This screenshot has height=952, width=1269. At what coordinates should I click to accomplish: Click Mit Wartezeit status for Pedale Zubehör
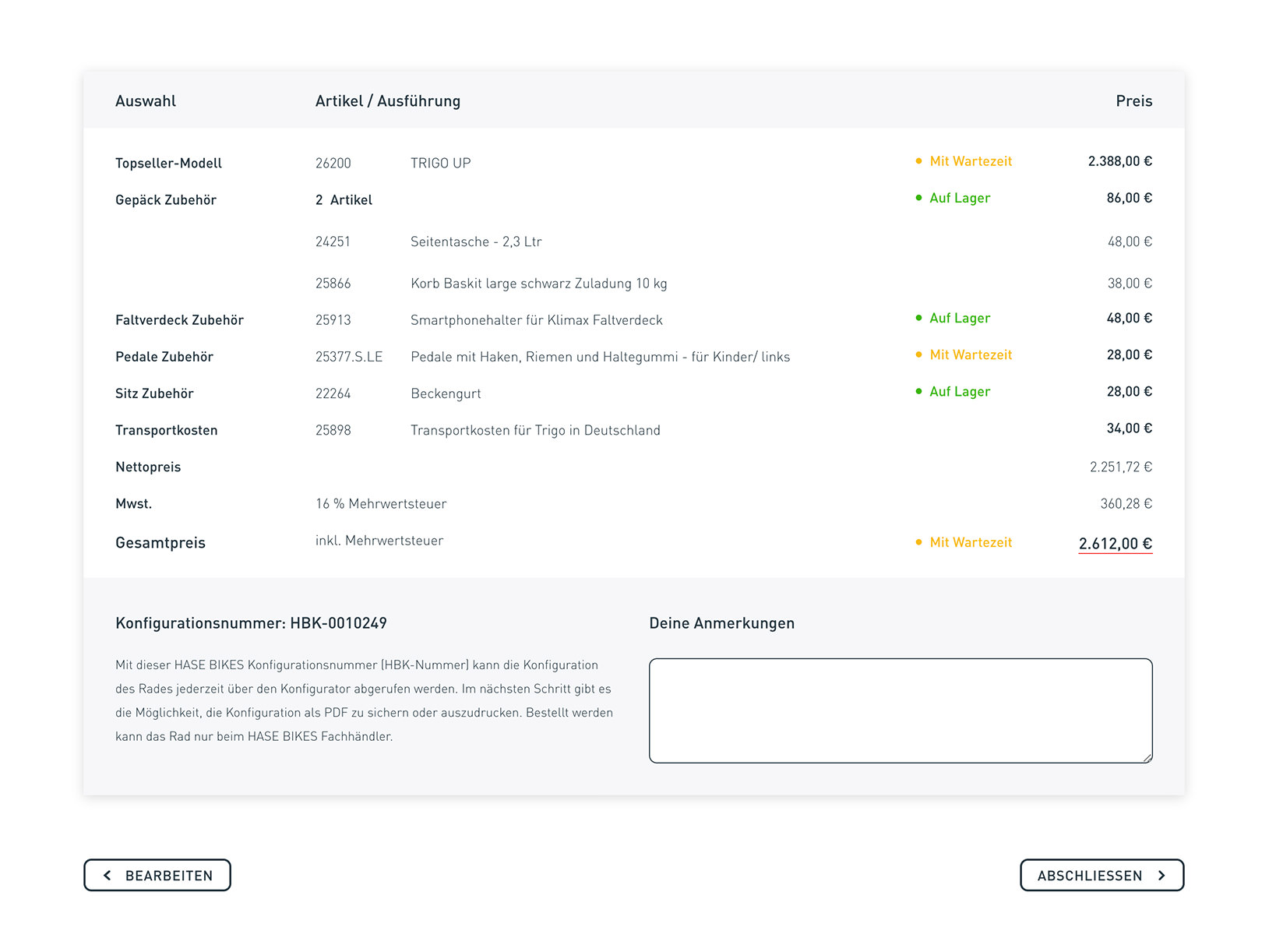point(964,354)
